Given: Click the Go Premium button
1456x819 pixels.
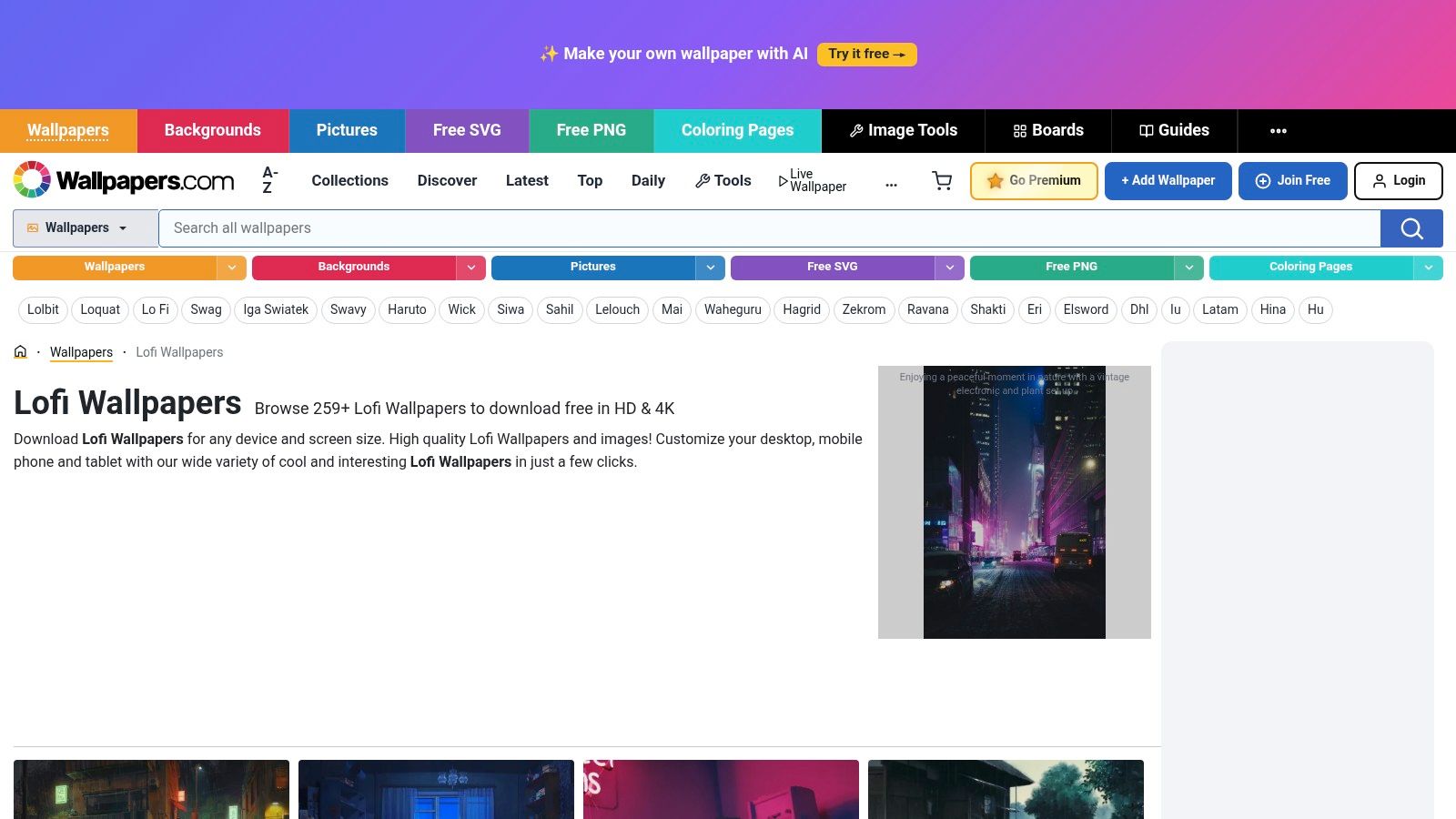Looking at the screenshot, I should click(1034, 181).
